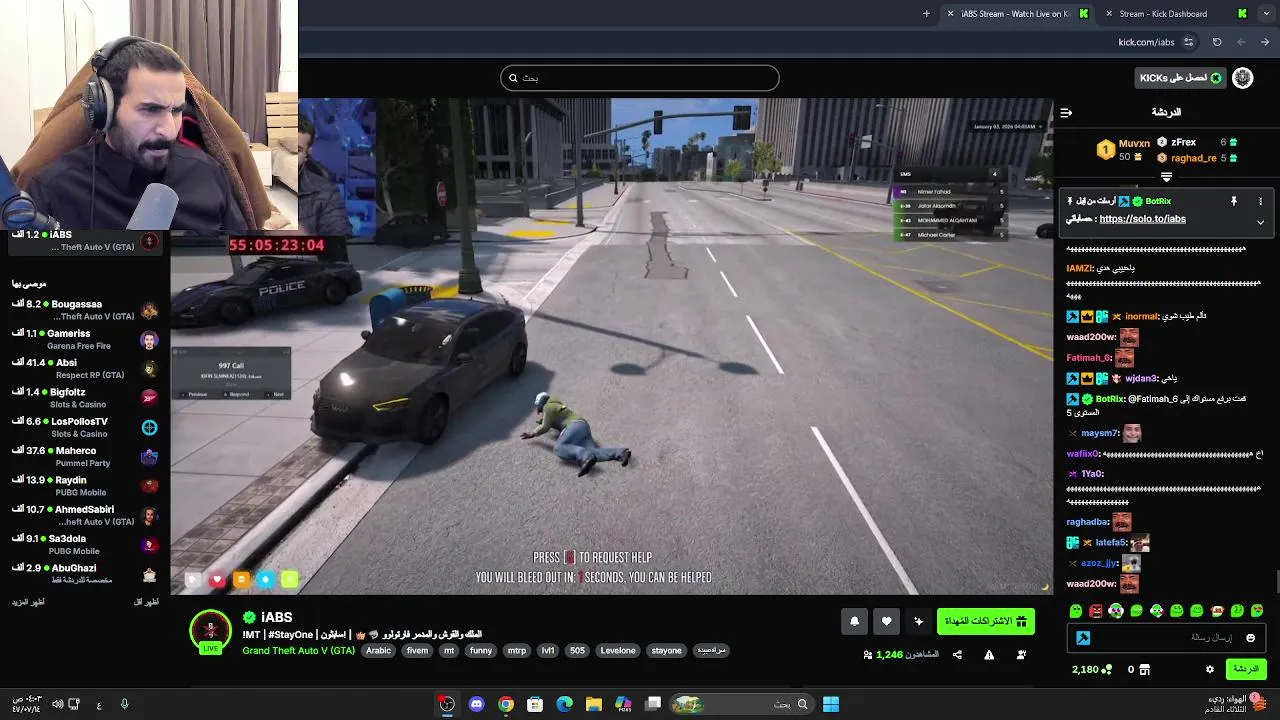Click the gavel icon in message box

pyautogui.click(x=1083, y=638)
